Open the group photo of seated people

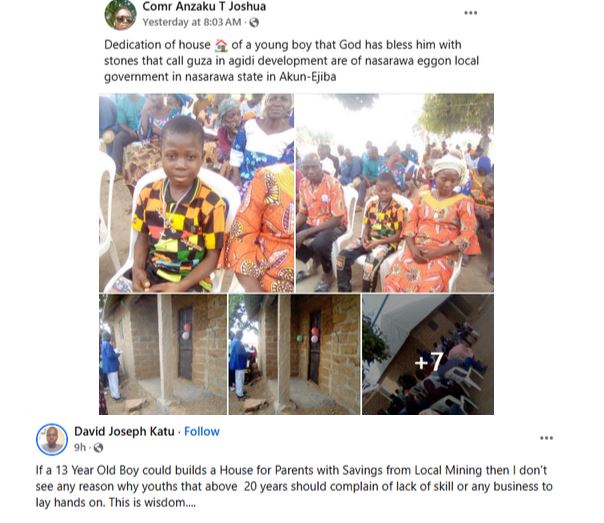[395, 192]
